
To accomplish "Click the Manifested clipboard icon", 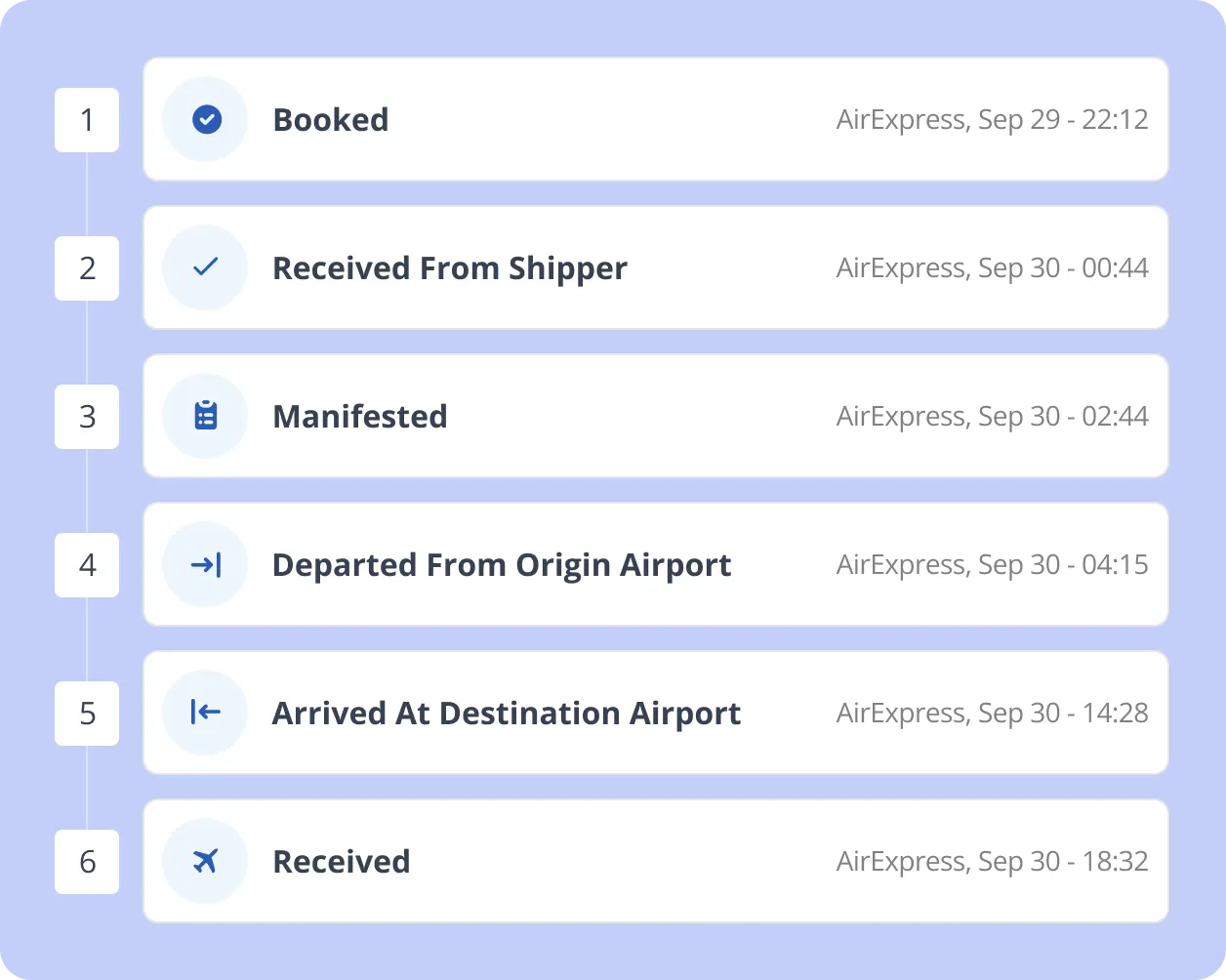I will (x=206, y=416).
